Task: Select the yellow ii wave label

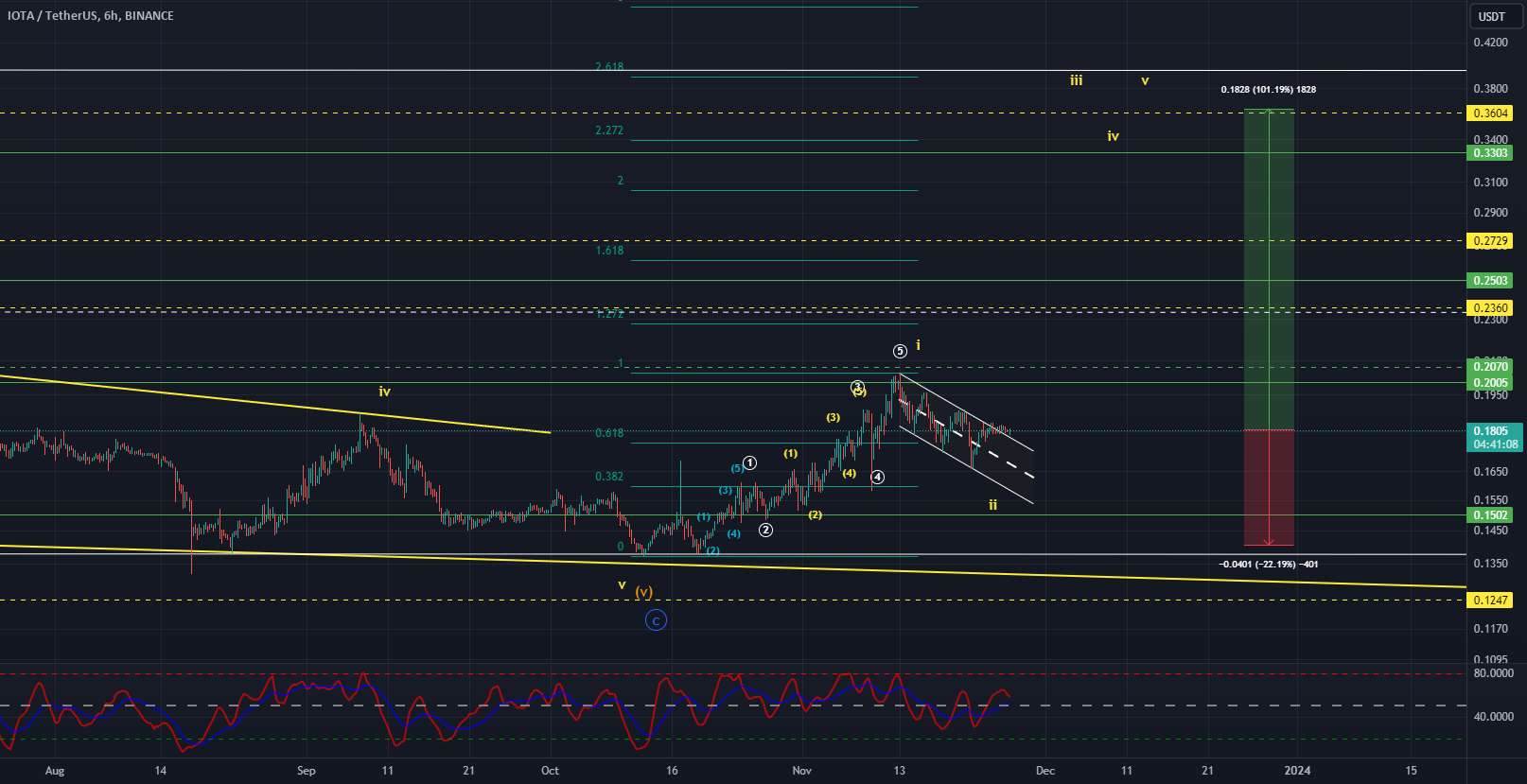Action: point(993,505)
